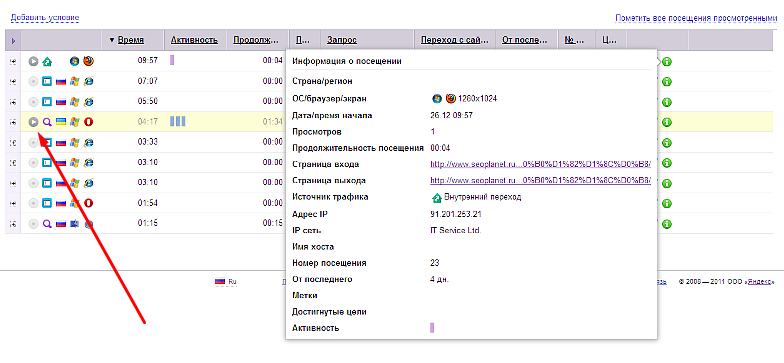Click the Внутренний переход traffic source text
The width and height of the screenshot is (784, 363).
coord(482,198)
